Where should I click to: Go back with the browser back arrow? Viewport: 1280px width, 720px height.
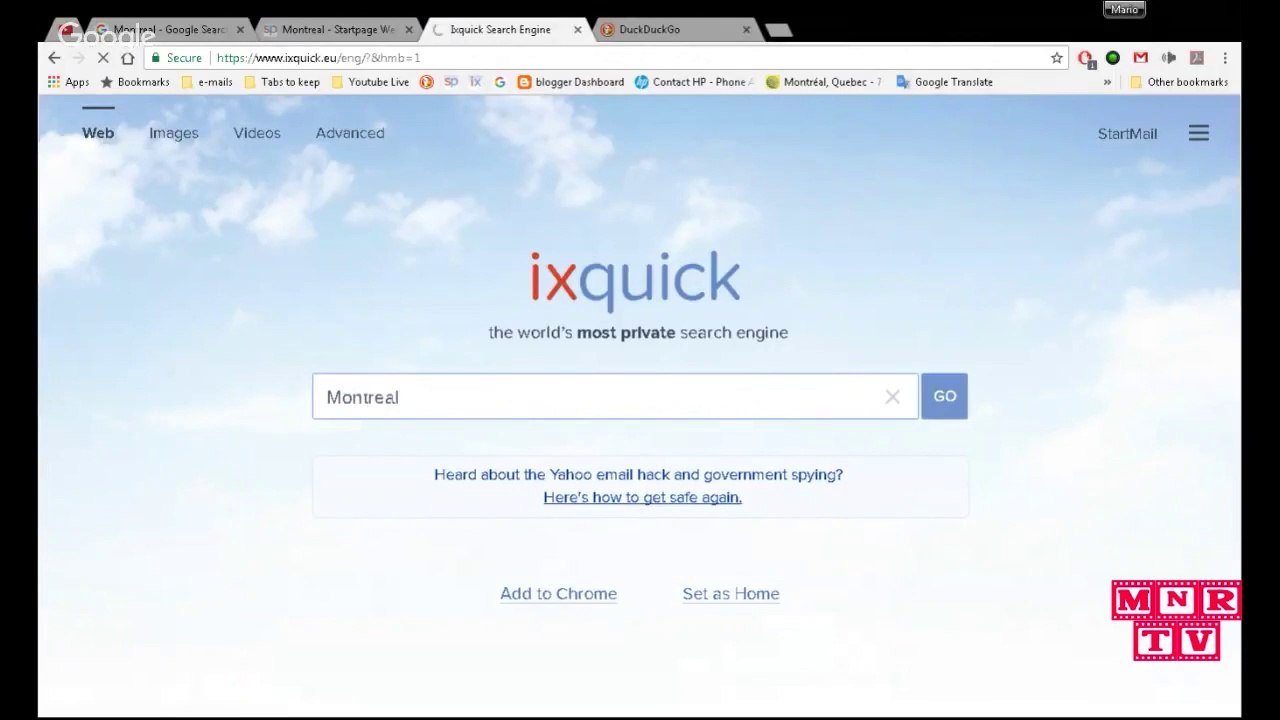click(x=54, y=58)
